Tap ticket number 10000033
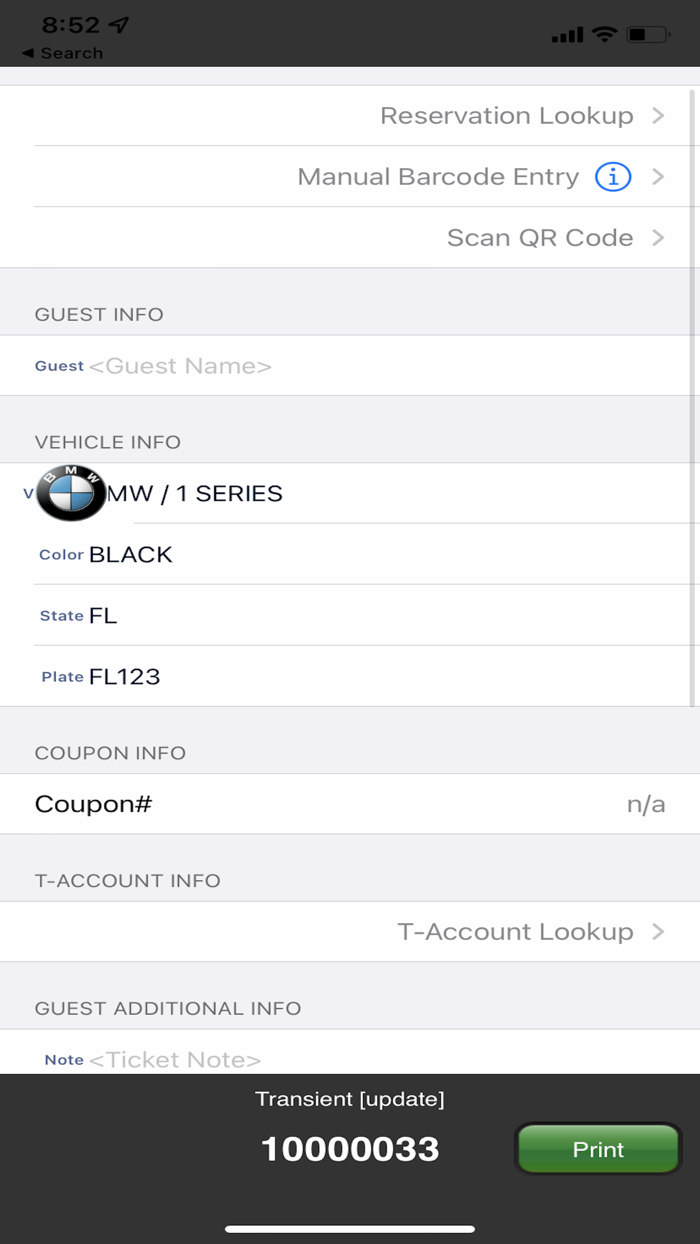The width and height of the screenshot is (700, 1244). 350,1148
